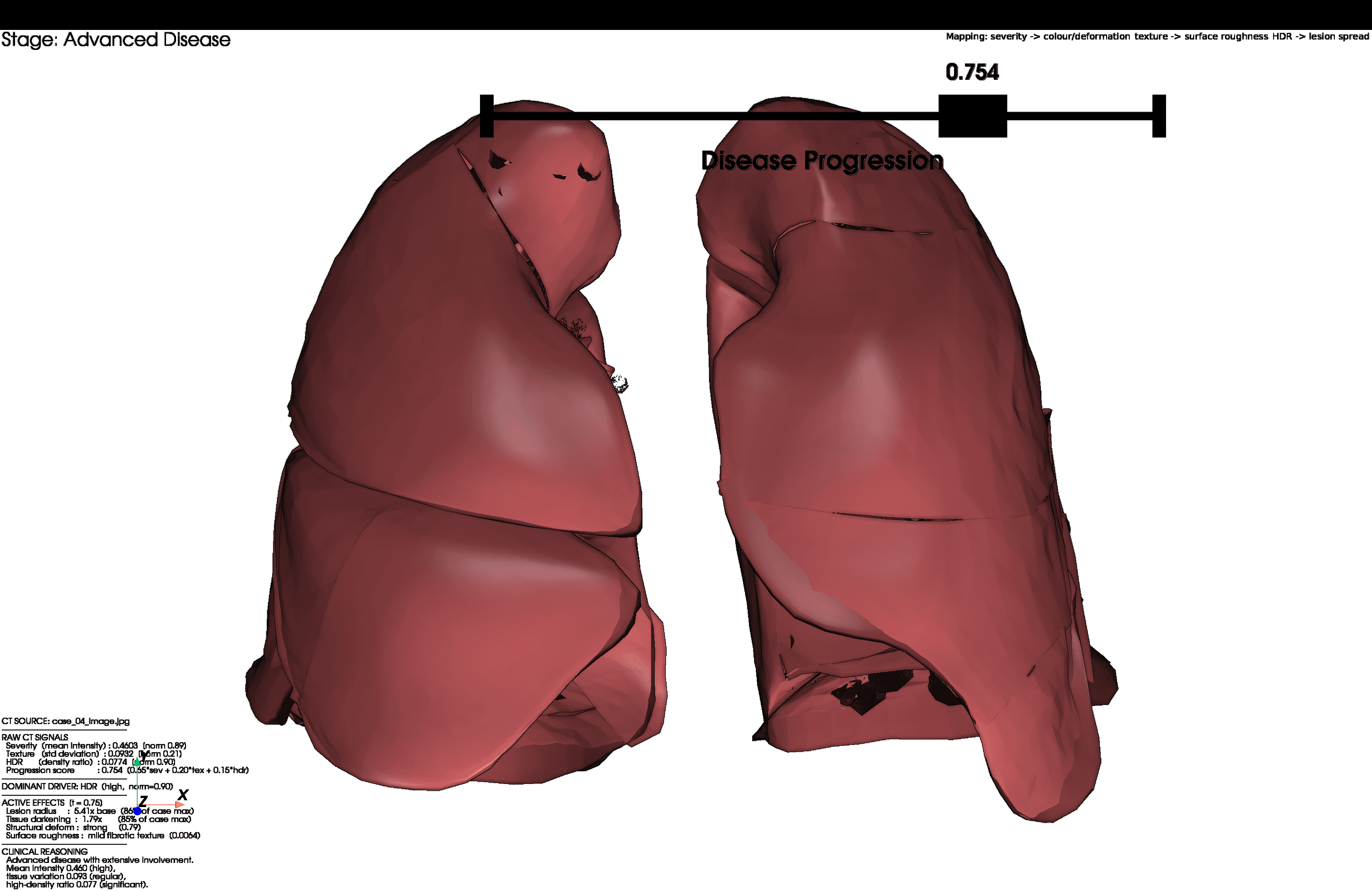
Task: Click the 'ACTIVE EFFECTS (t = 0.75)' header
Action: [x=52, y=802]
